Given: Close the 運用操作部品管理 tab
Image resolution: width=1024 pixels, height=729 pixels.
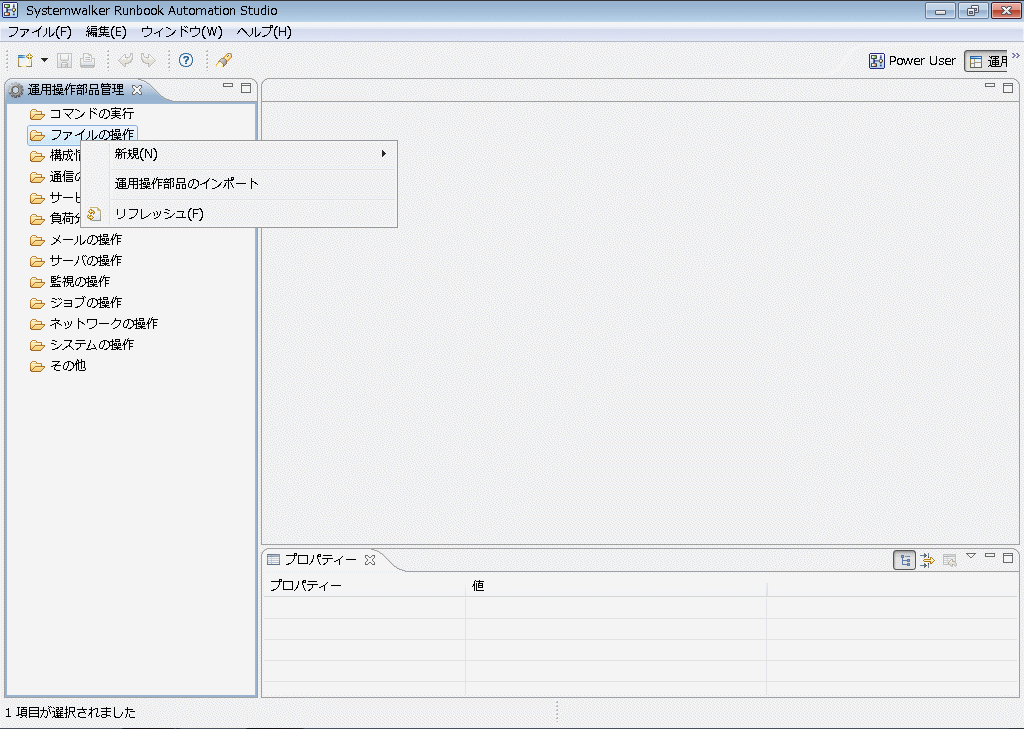Looking at the screenshot, I should (137, 89).
